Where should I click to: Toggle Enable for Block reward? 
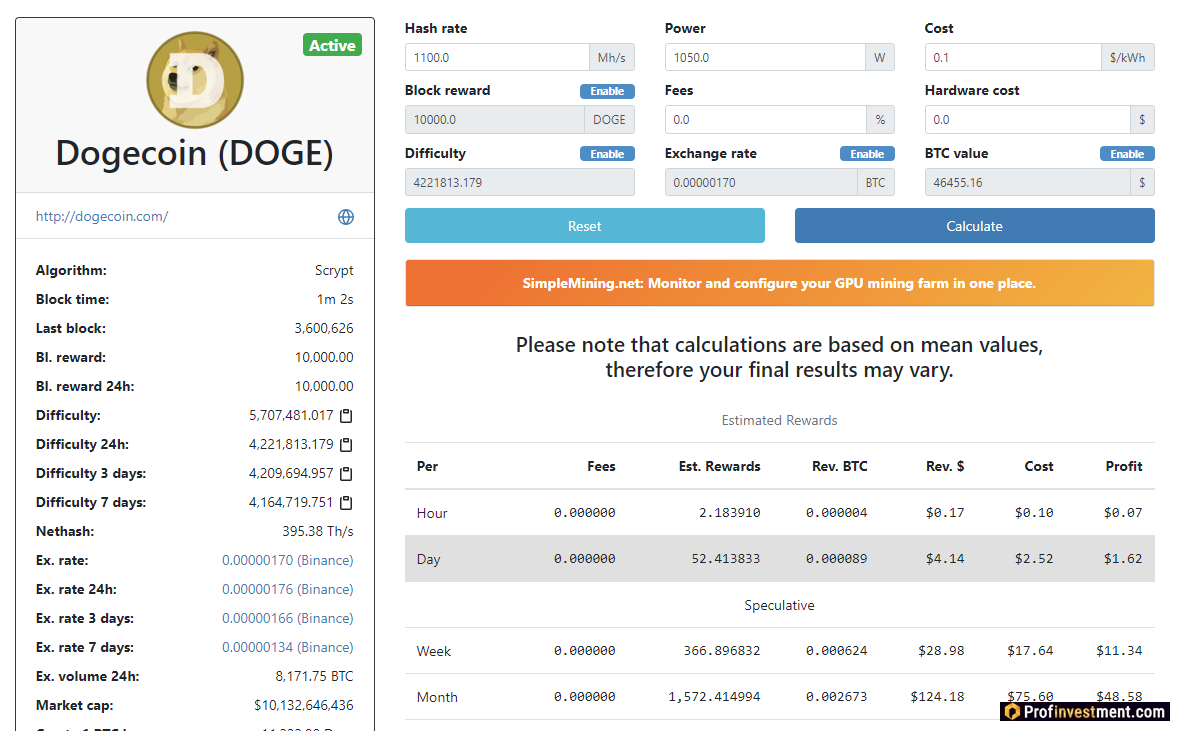point(607,91)
